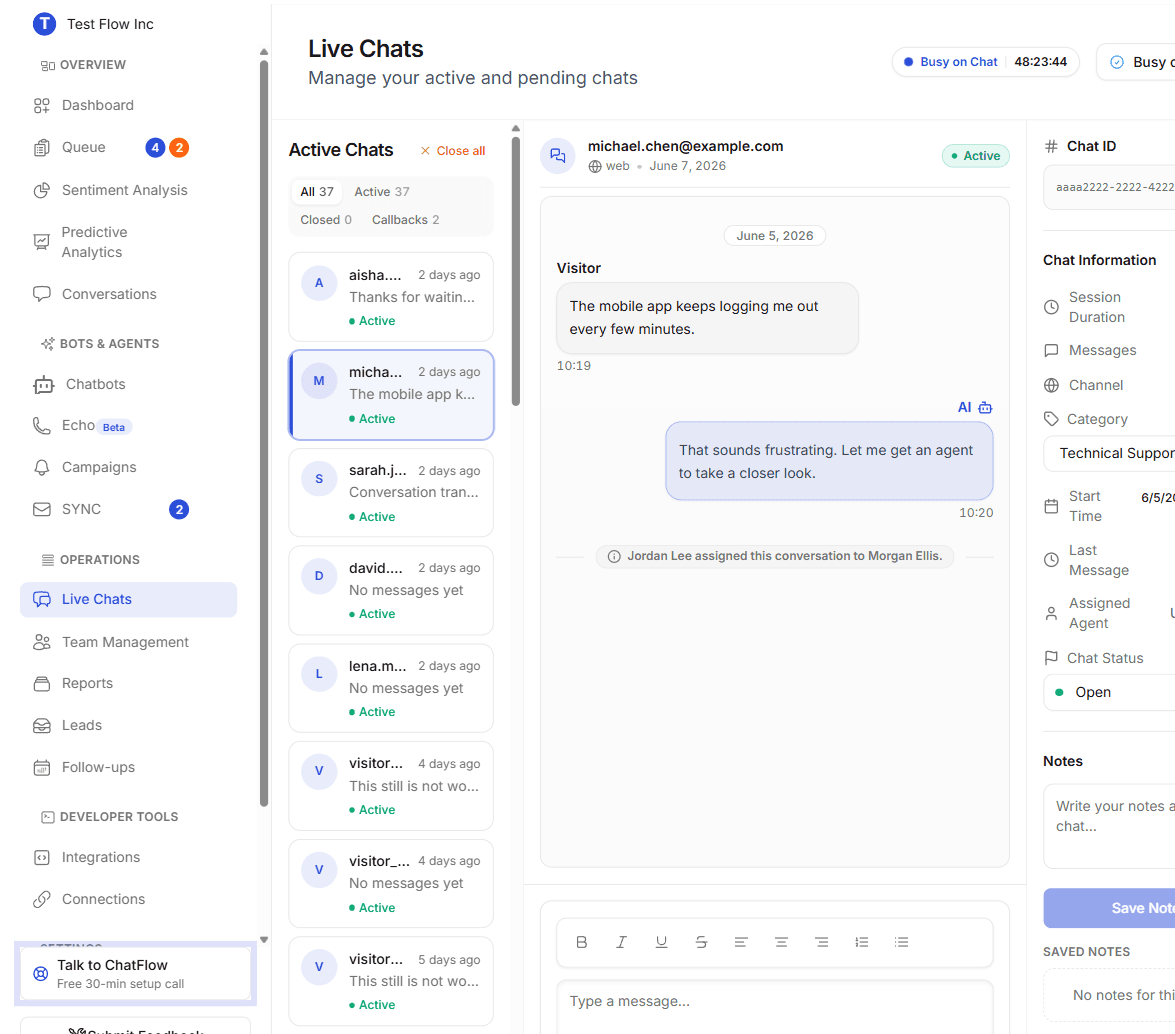Open micha chat card

coord(391,395)
